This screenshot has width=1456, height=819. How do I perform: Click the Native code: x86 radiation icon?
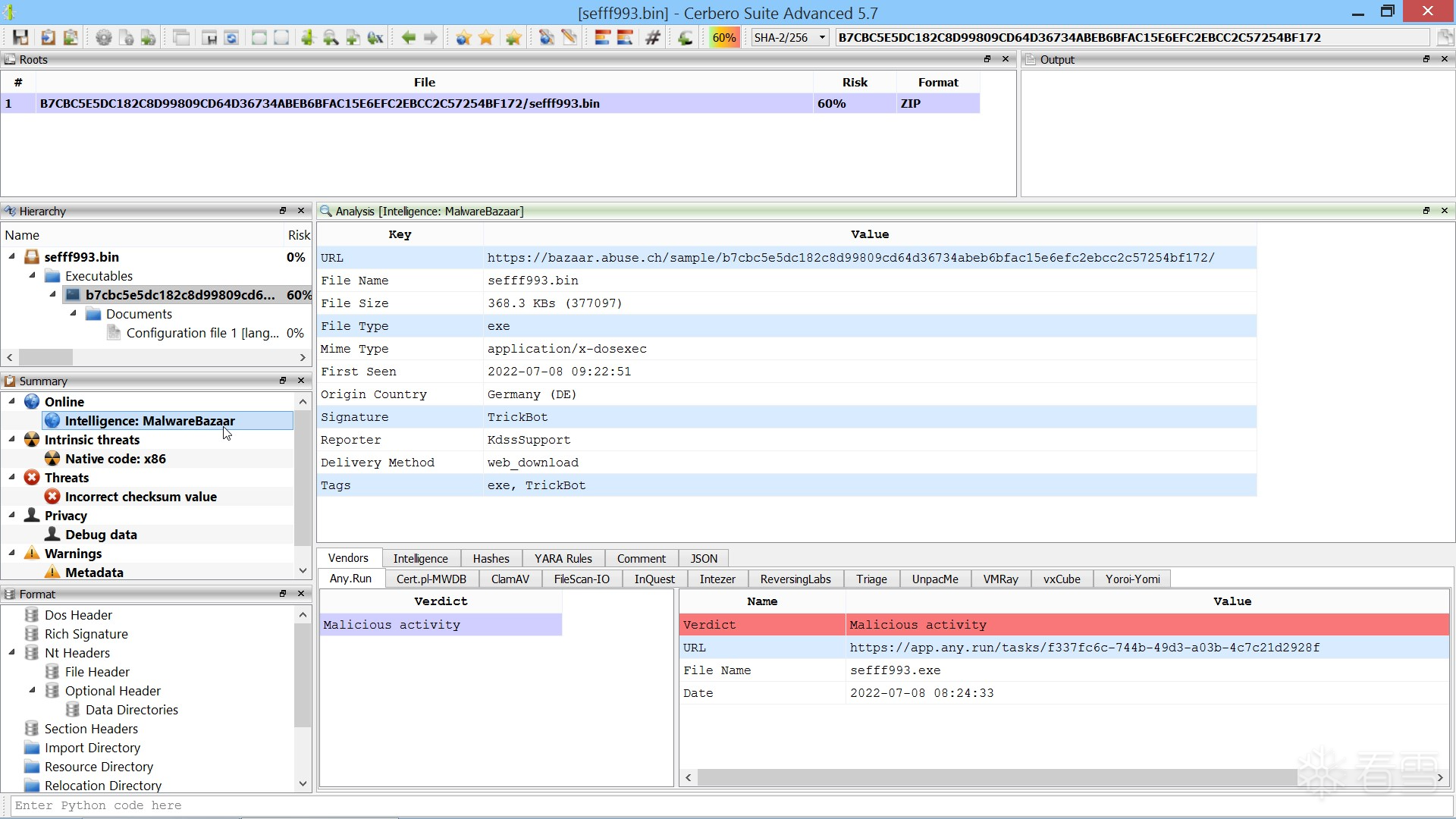coord(52,459)
